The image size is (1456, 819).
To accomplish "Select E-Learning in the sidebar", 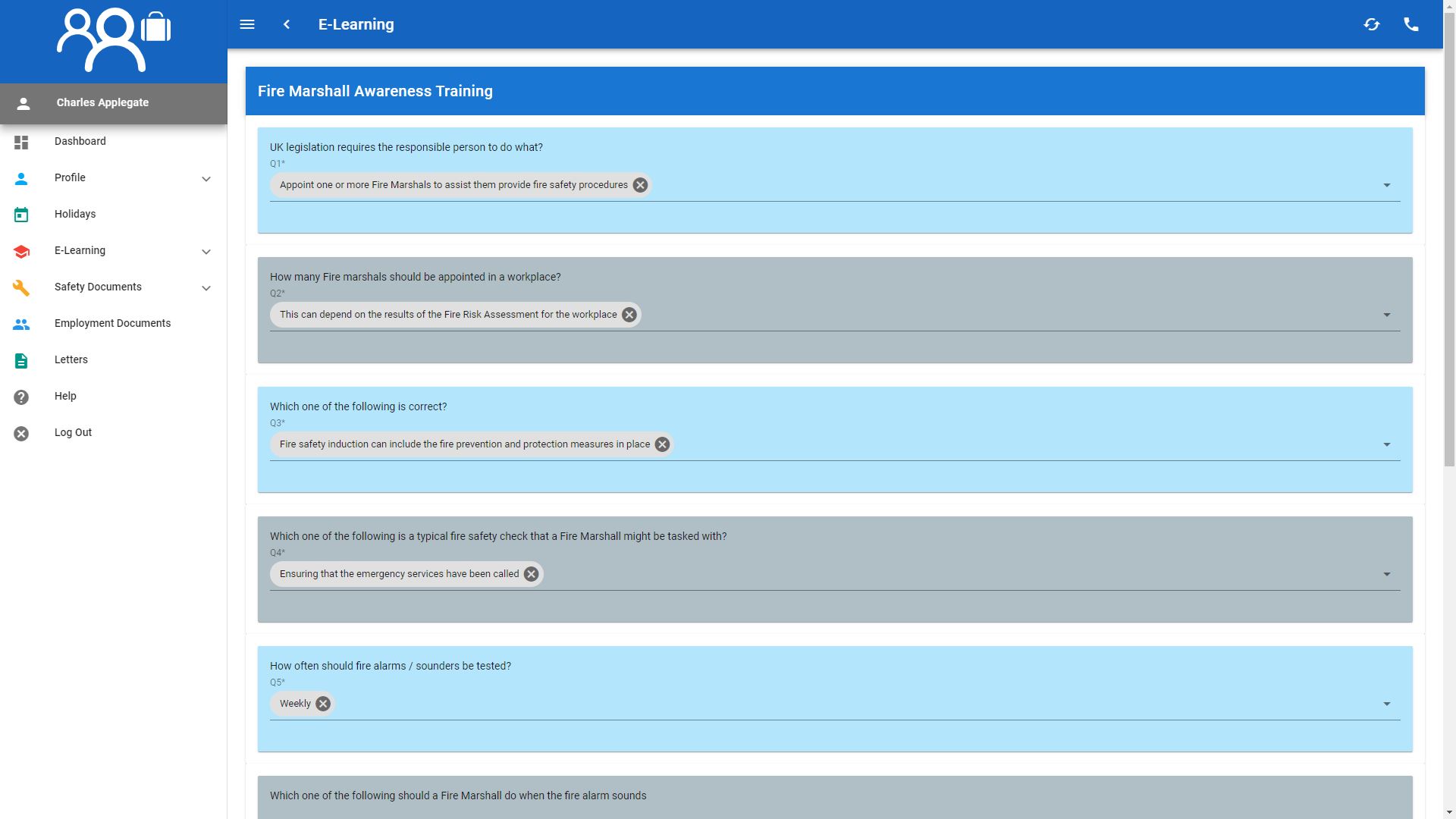I will coord(114,250).
